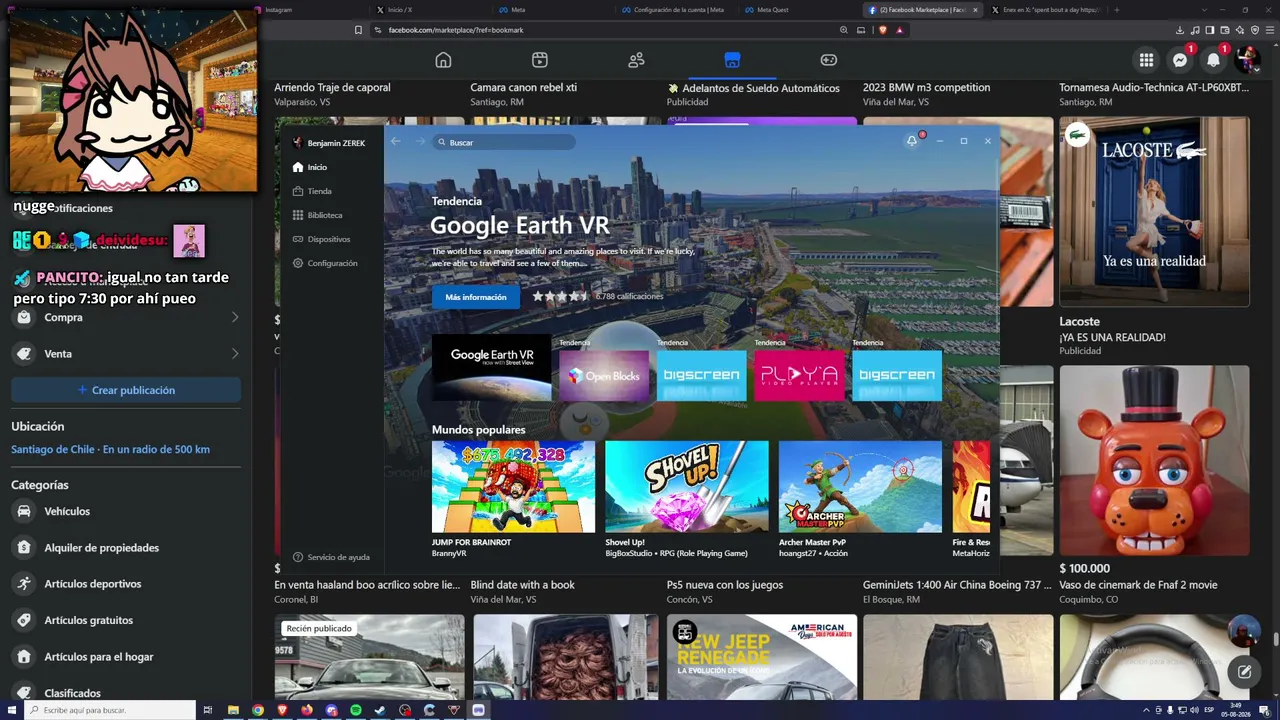Viewport: 1280px width, 720px height.
Task: Open Tienda in Meta Quest sidebar
Action: [312, 191]
